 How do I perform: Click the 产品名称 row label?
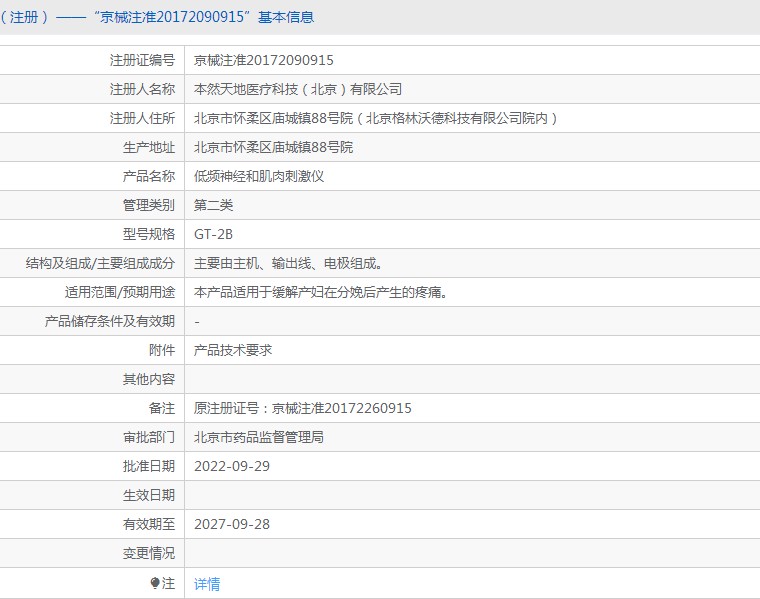point(149,176)
